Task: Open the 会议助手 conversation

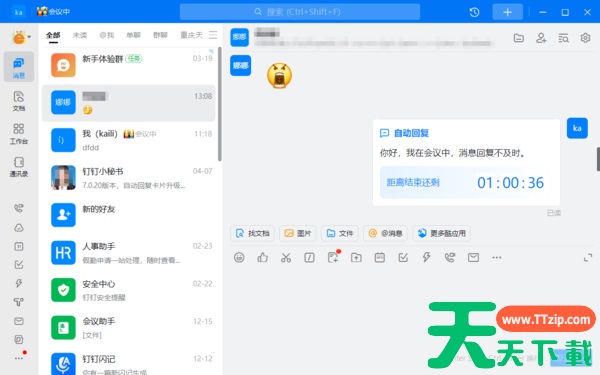Action: click(x=129, y=328)
